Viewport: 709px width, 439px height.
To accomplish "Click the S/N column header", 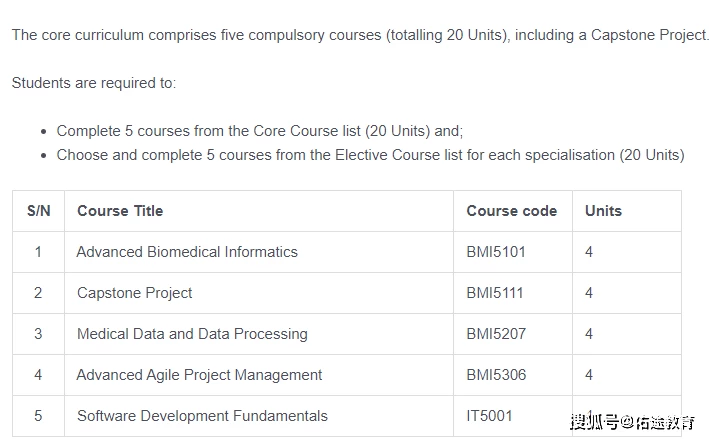I will click(x=38, y=211).
